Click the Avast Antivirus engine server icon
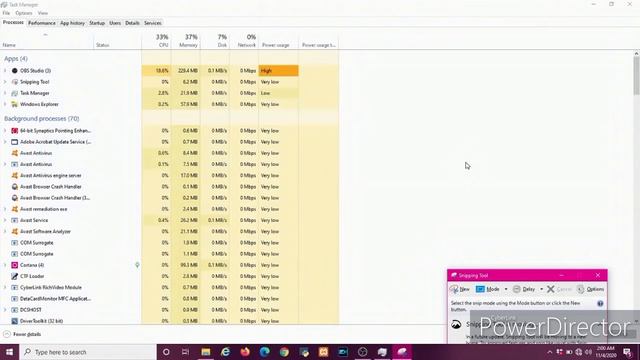The height and width of the screenshot is (360, 640). point(15,175)
